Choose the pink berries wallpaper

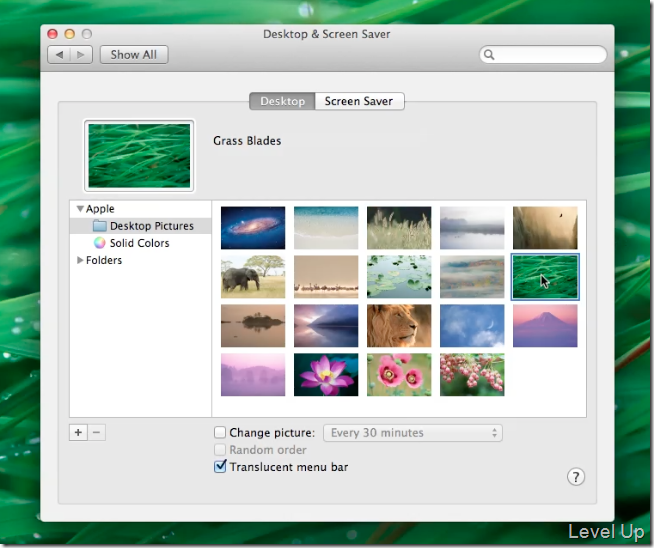[472, 375]
